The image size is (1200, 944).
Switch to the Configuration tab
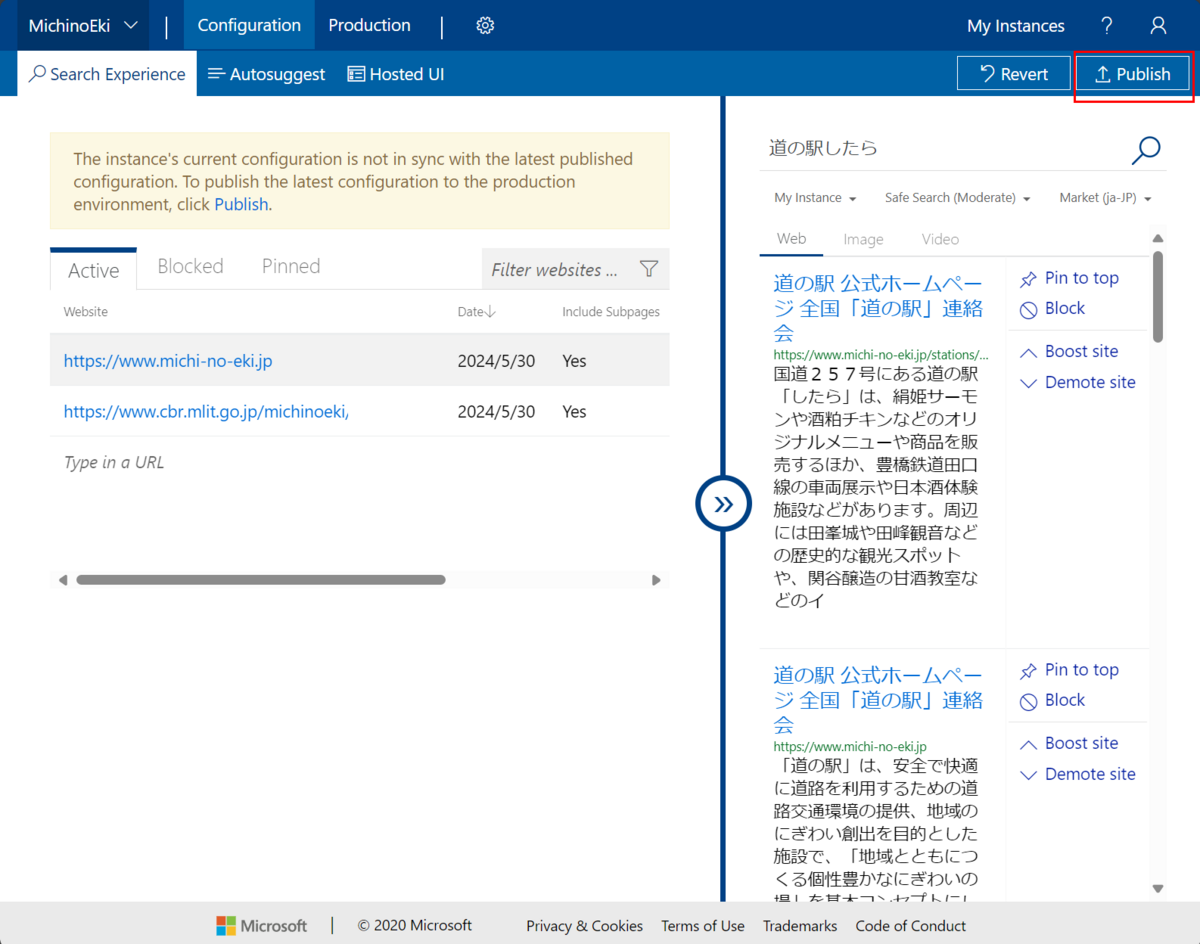point(249,26)
